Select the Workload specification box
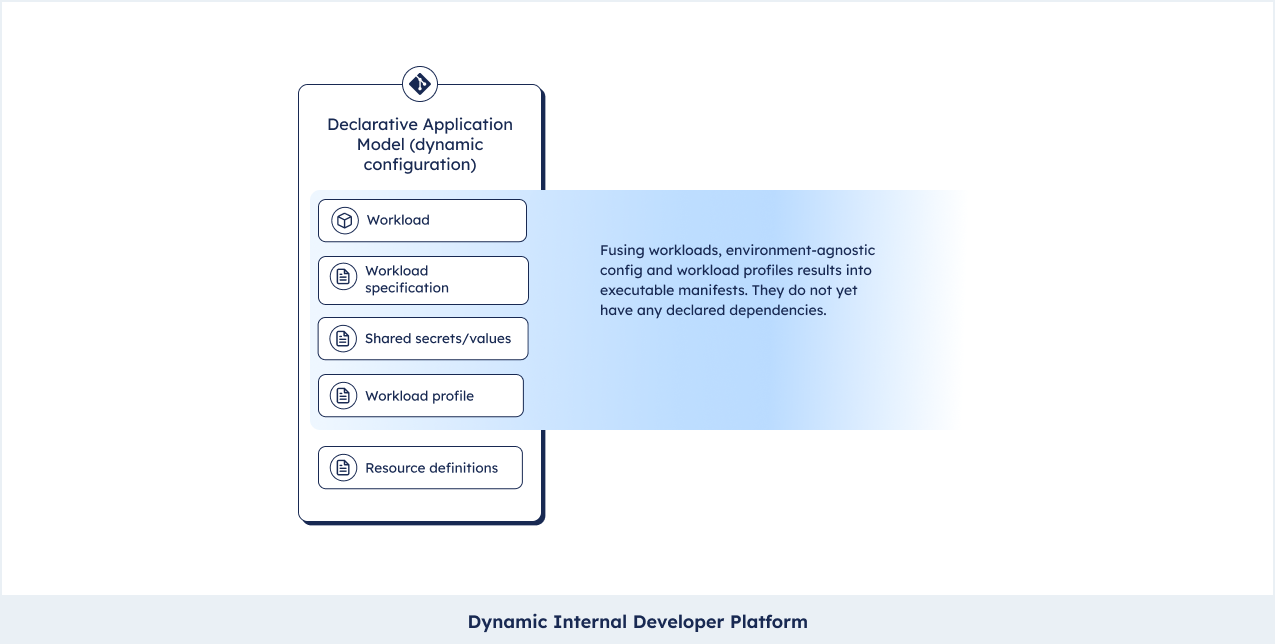1275x644 pixels. (x=423, y=280)
